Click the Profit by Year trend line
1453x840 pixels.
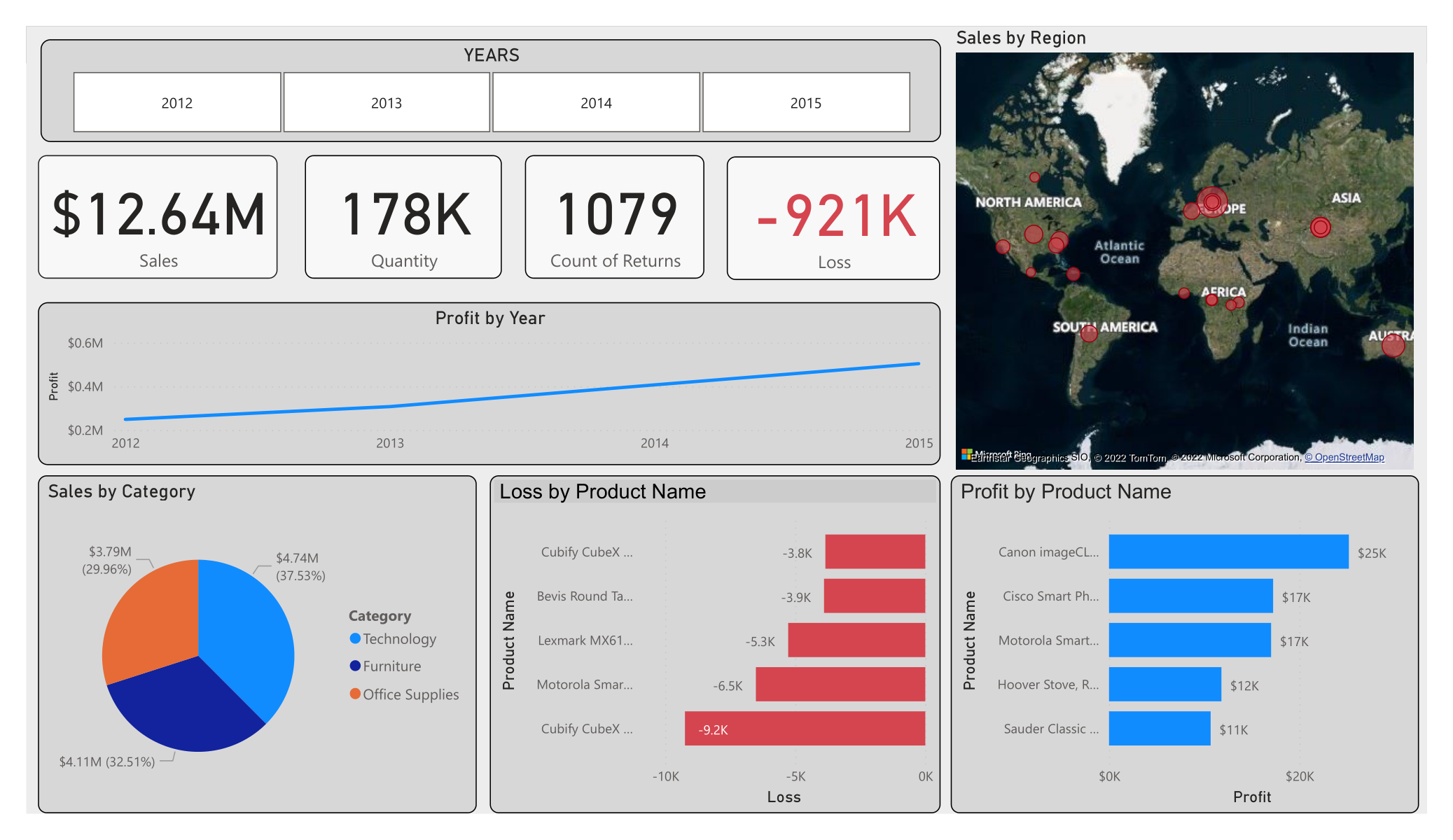tap(525, 398)
